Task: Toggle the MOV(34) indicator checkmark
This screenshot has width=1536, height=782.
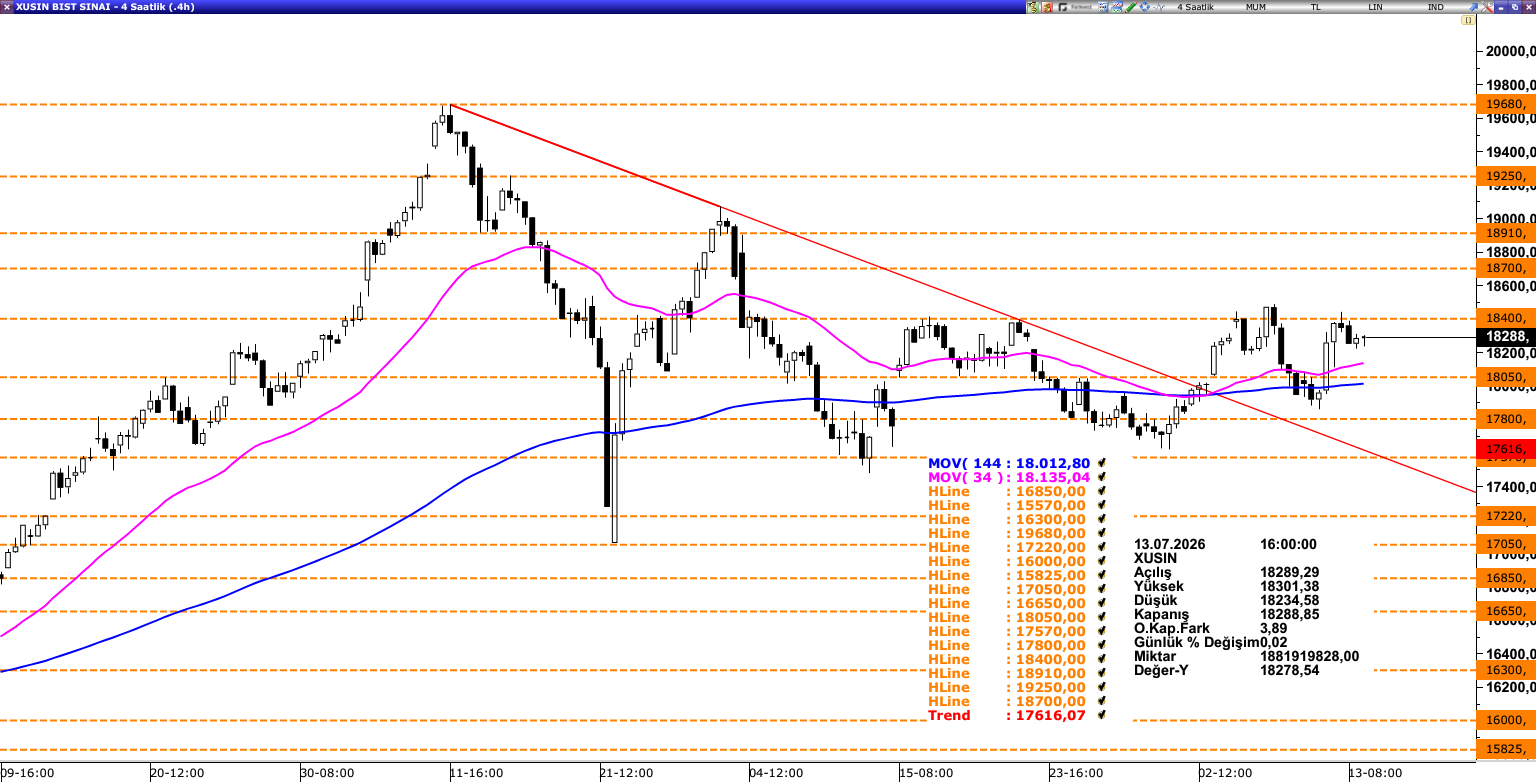Action: [1101, 477]
